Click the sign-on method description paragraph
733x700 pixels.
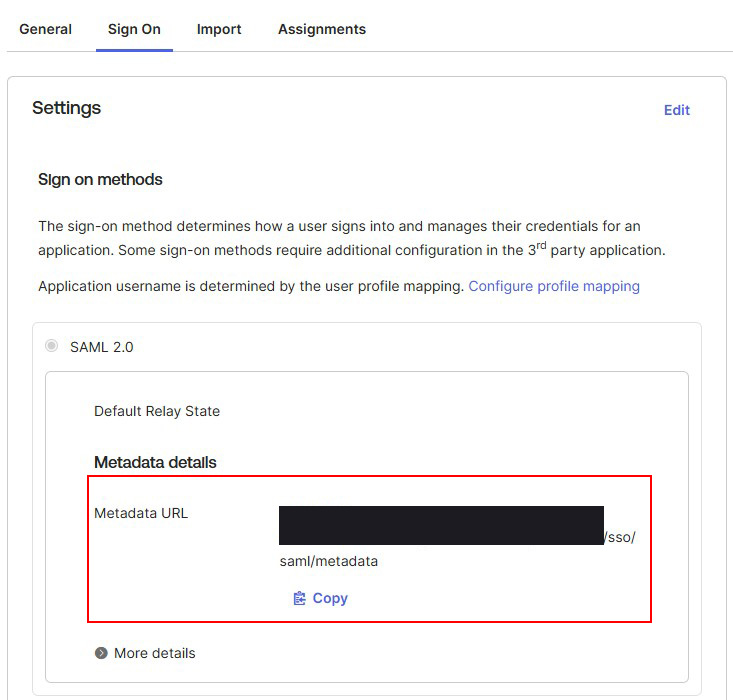(350, 238)
